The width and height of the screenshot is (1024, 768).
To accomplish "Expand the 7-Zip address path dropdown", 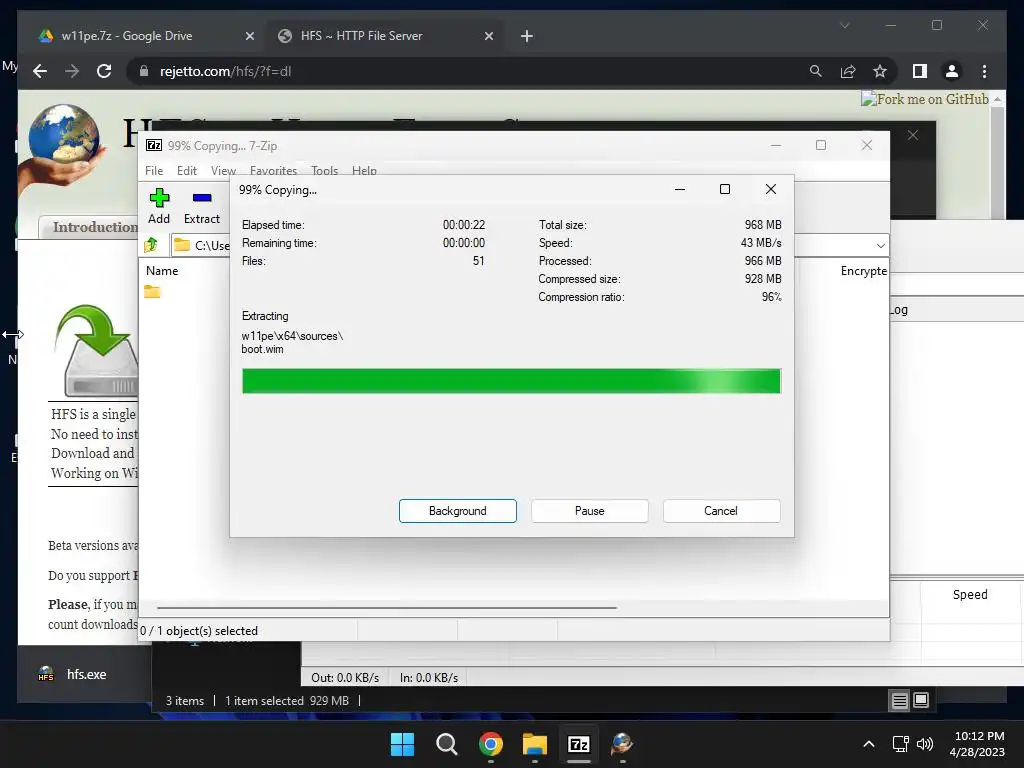I will click(880, 246).
